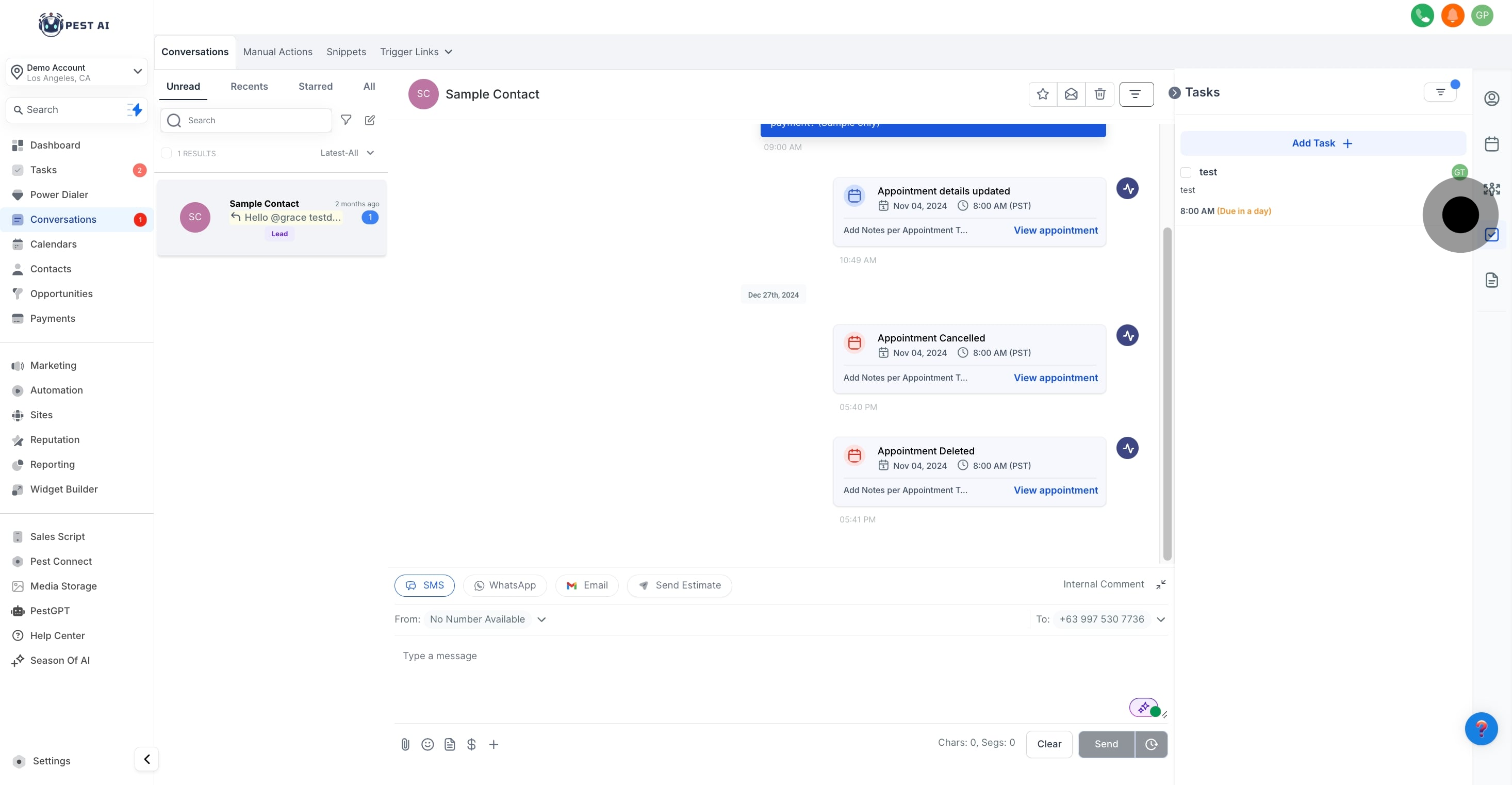Click the attachment paperclip icon
Viewport: 1512px width, 785px height.
tap(405, 744)
